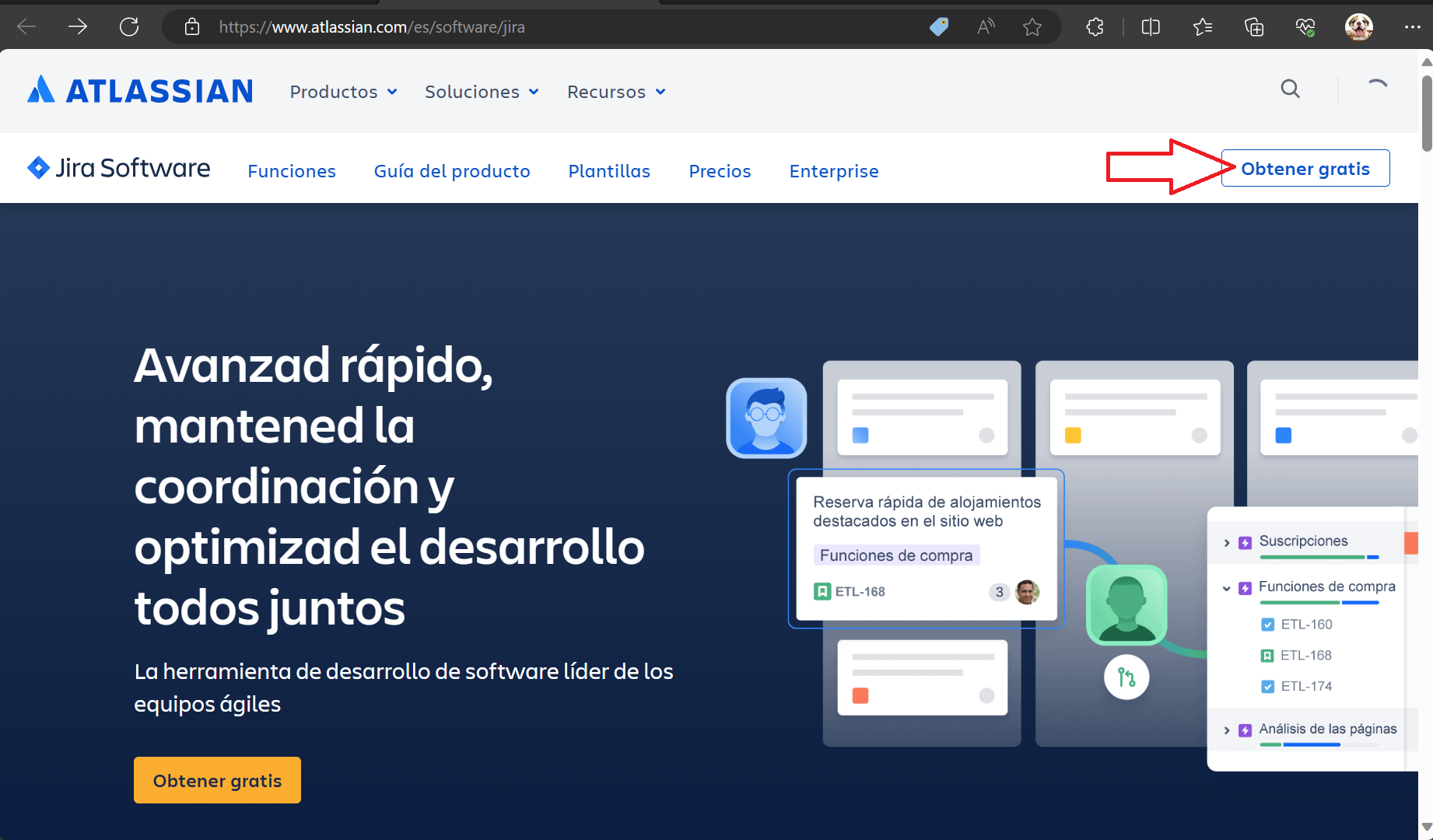Click the assignee photo on the ETL-168 card

1028,592
